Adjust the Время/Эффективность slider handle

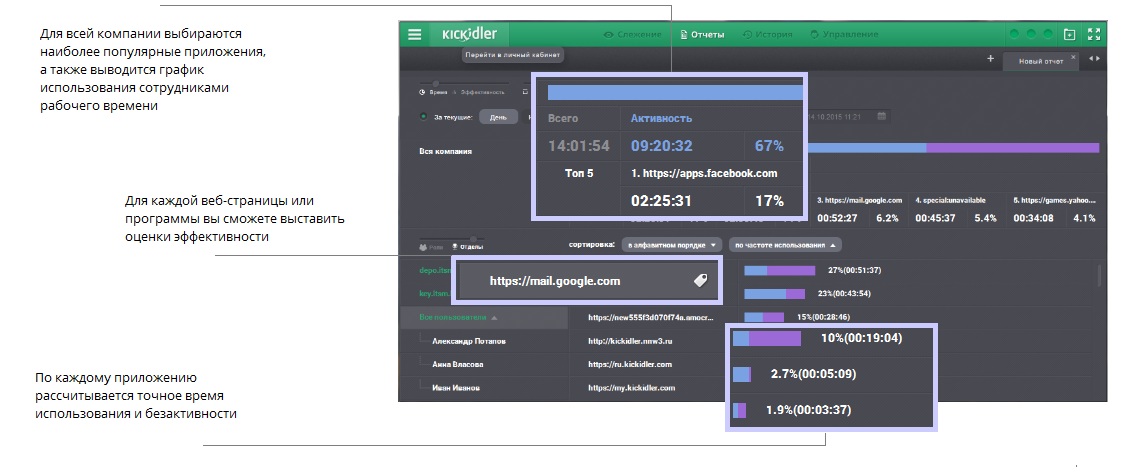coord(435,84)
